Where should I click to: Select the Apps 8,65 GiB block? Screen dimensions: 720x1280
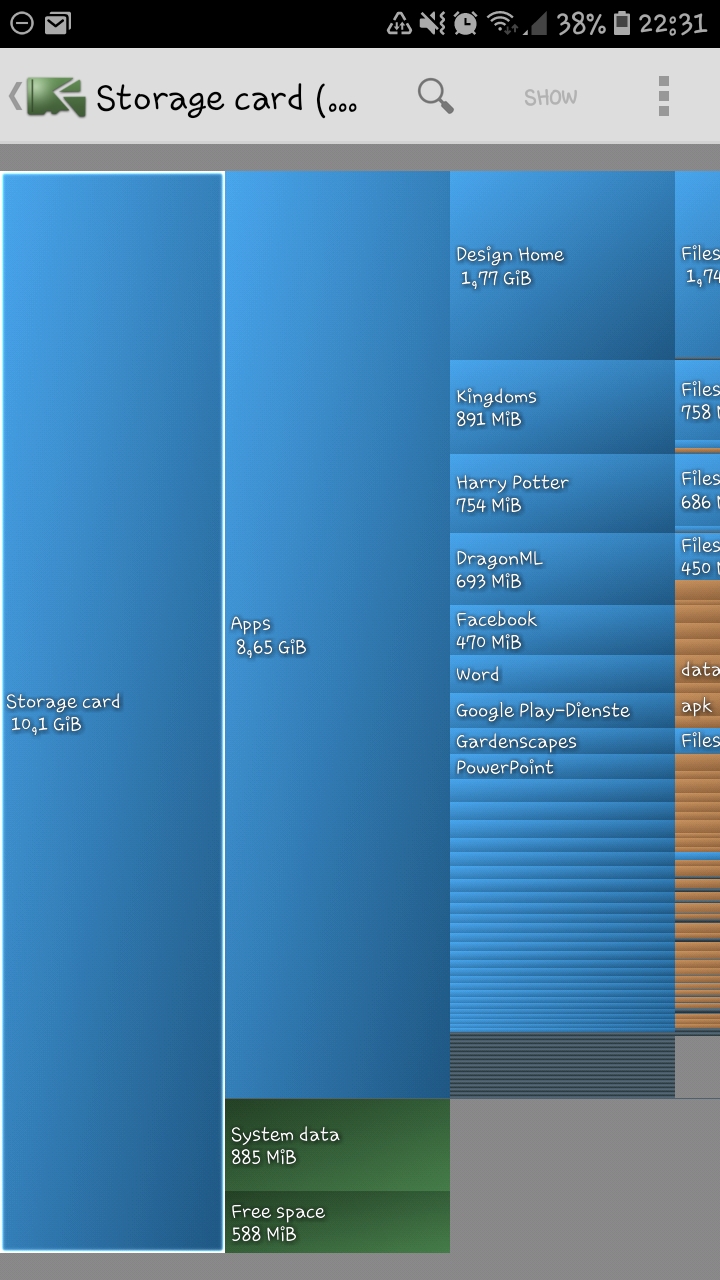tap(337, 635)
